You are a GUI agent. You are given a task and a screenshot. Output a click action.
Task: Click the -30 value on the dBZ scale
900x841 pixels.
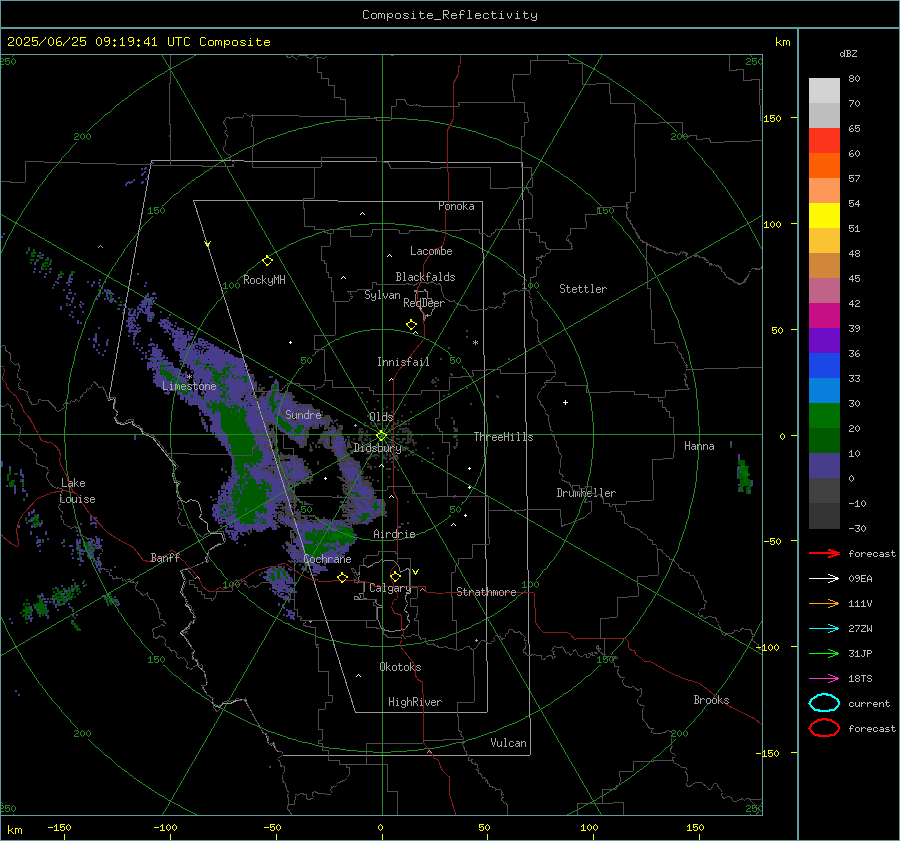pos(857,528)
